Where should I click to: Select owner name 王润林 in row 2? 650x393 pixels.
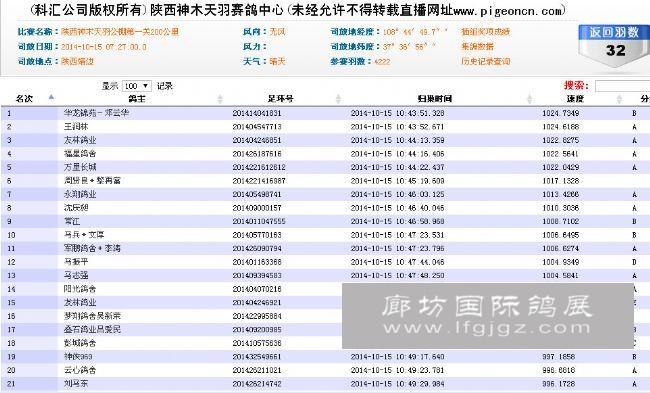tap(76, 126)
